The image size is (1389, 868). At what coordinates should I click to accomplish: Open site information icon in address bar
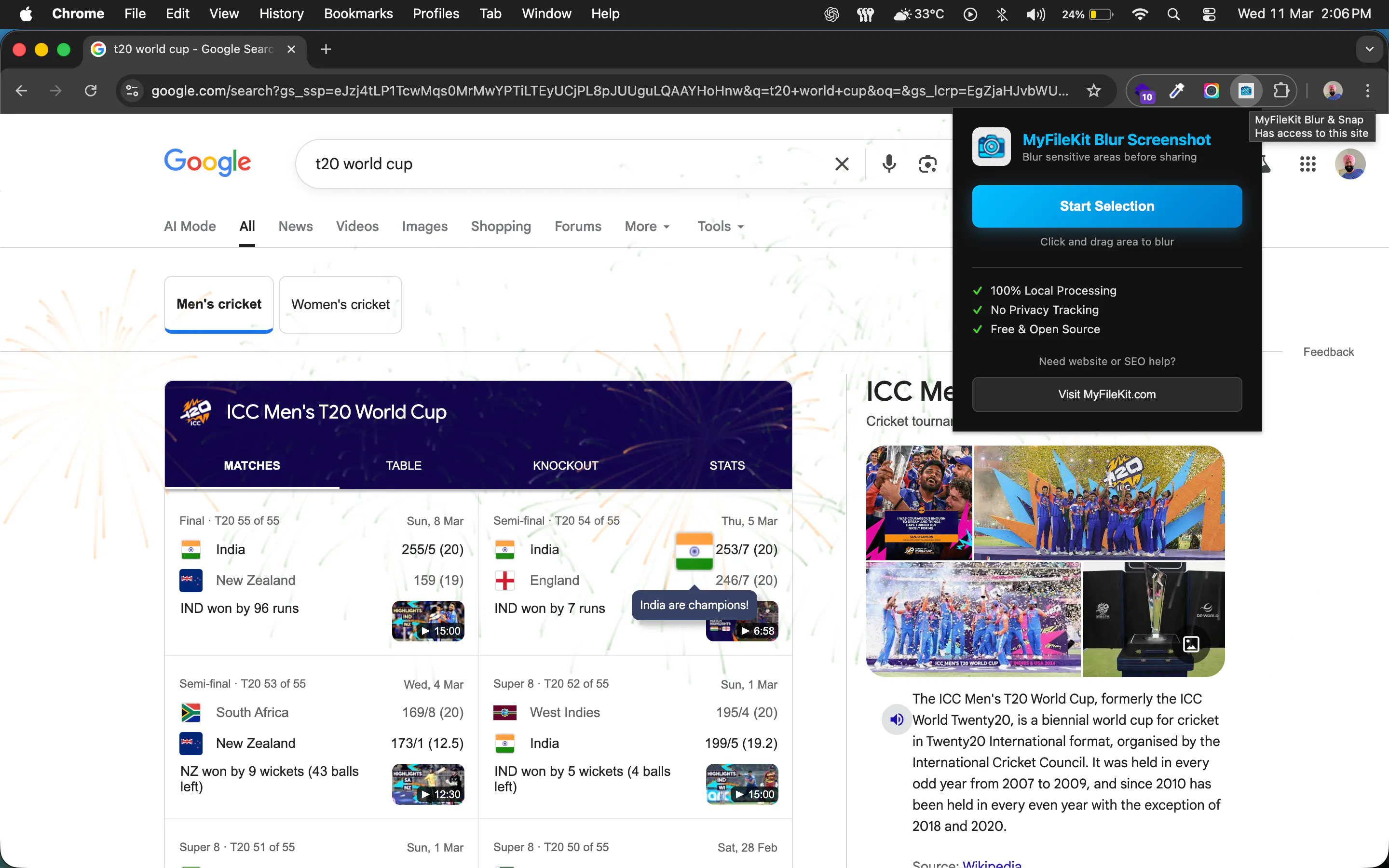pos(132,91)
